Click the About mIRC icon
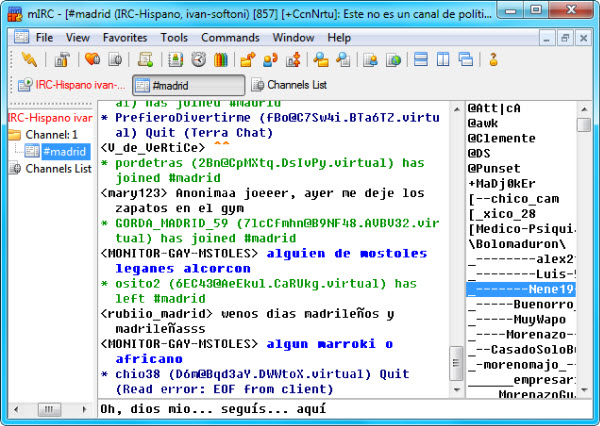600x426 pixels. pyautogui.click(x=493, y=59)
